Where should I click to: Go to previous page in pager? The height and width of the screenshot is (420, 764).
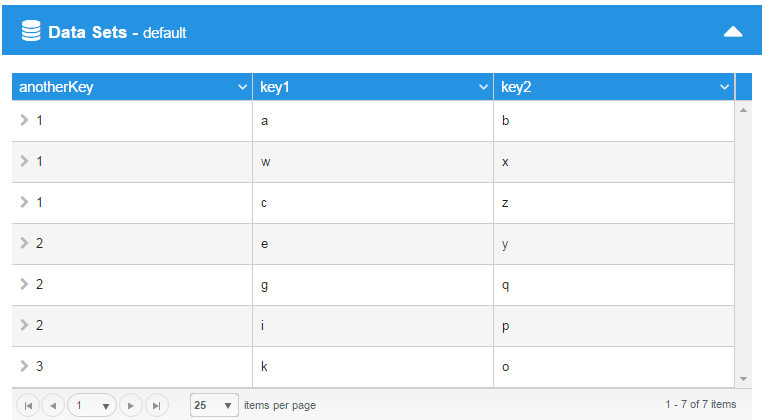click(53, 405)
